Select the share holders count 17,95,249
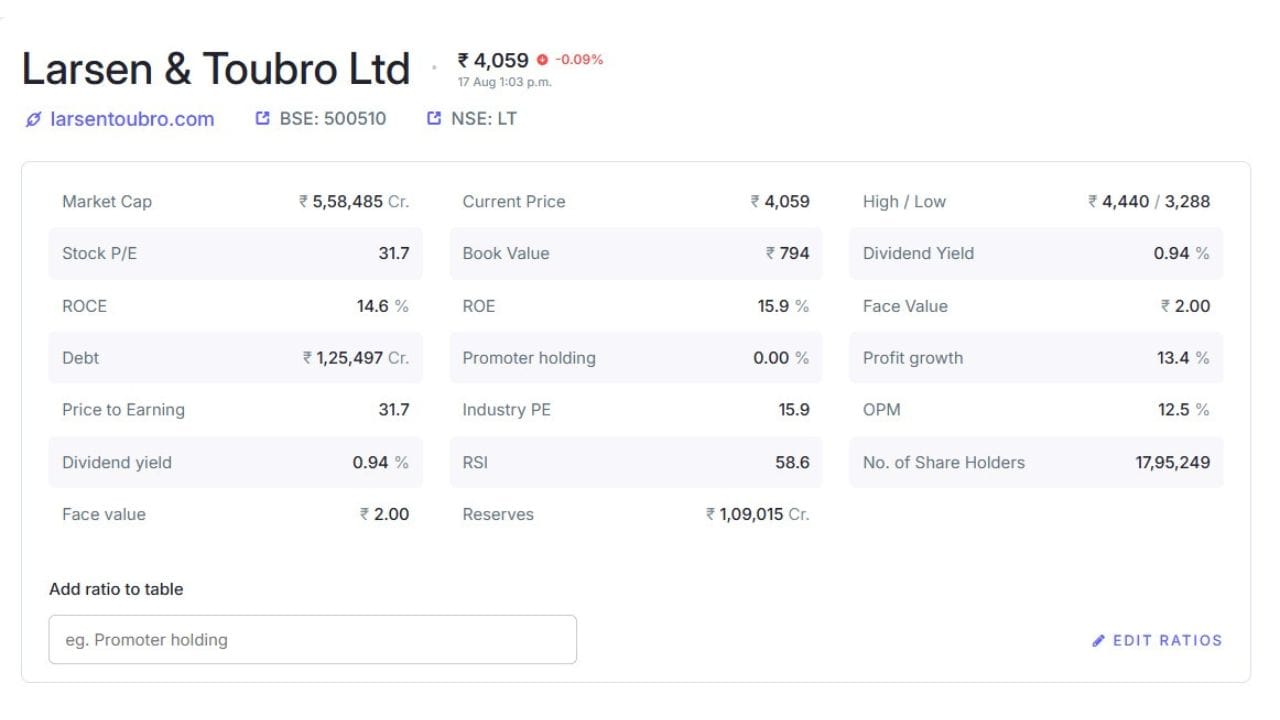The height and width of the screenshot is (720, 1280). pos(1172,463)
